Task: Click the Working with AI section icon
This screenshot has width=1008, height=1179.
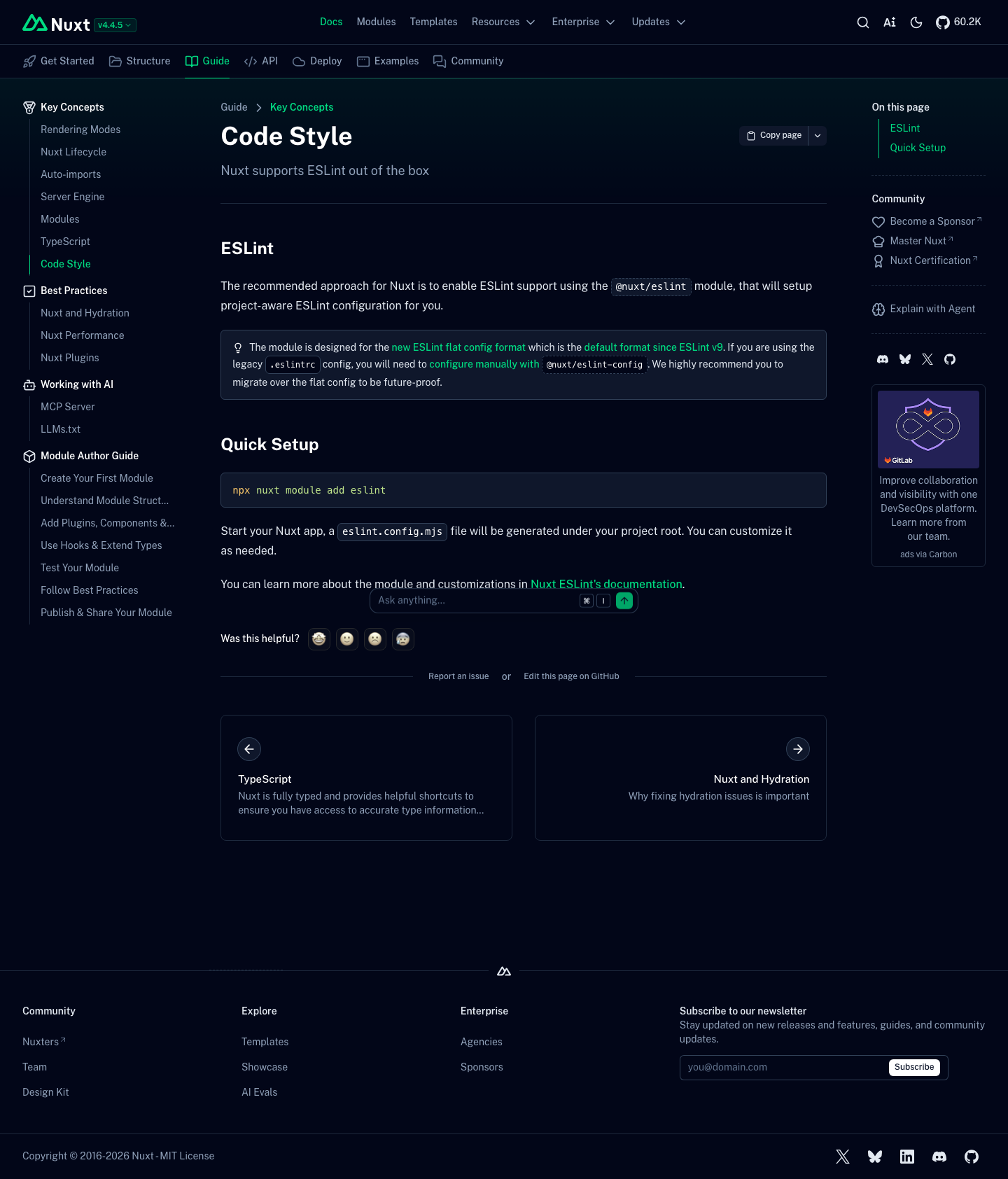Action: click(29, 385)
